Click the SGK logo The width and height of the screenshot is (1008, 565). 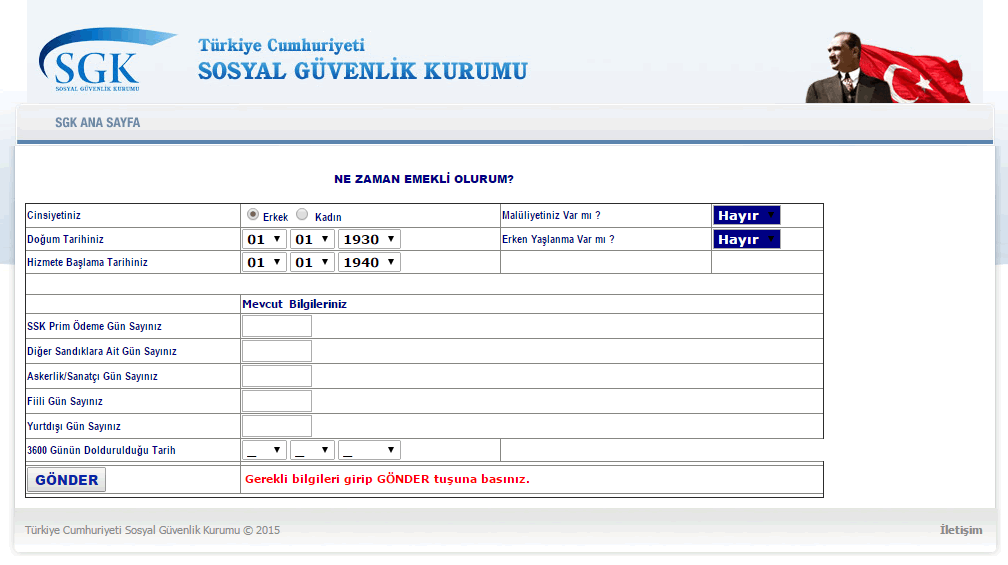click(x=107, y=60)
